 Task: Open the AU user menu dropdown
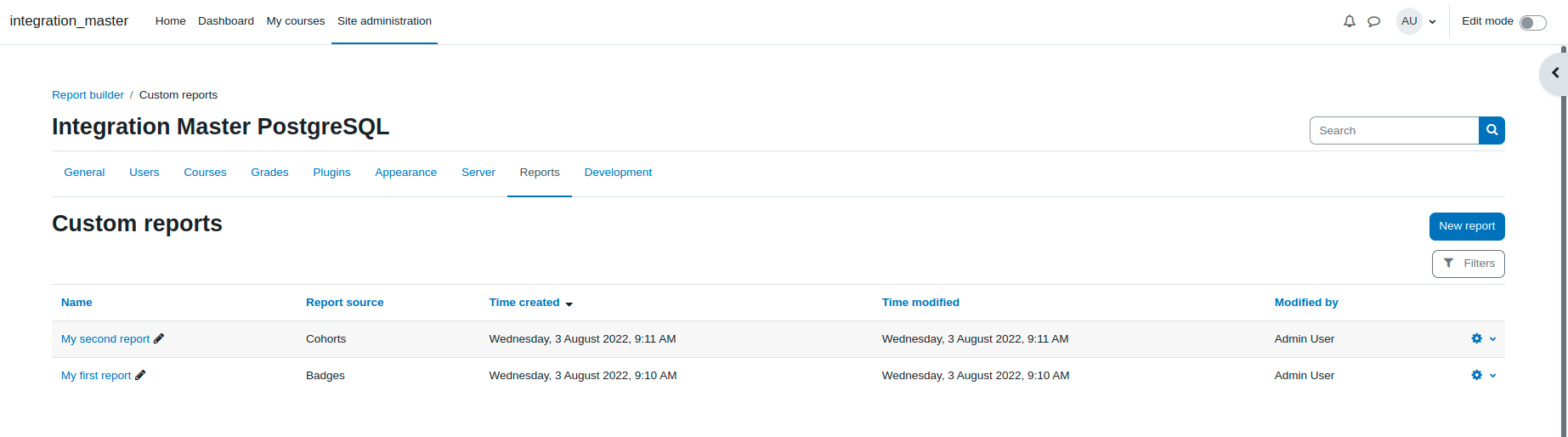1417,21
